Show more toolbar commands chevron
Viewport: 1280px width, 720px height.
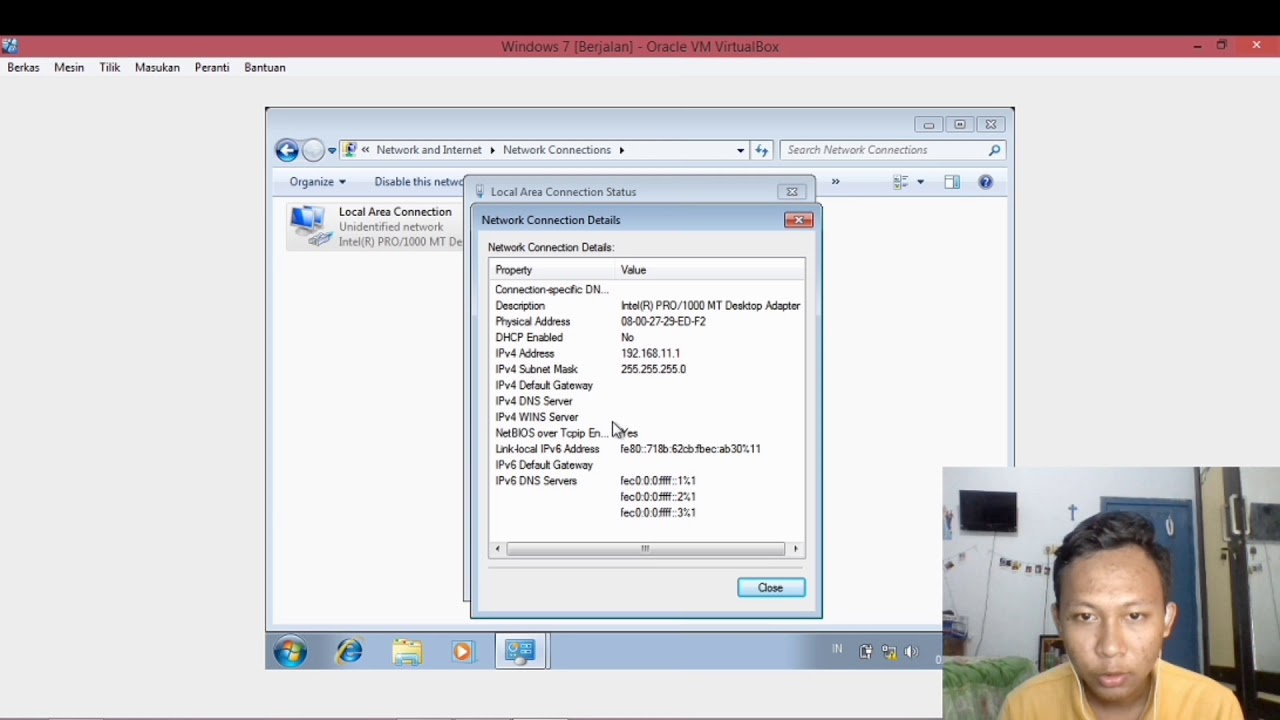pyautogui.click(x=835, y=182)
